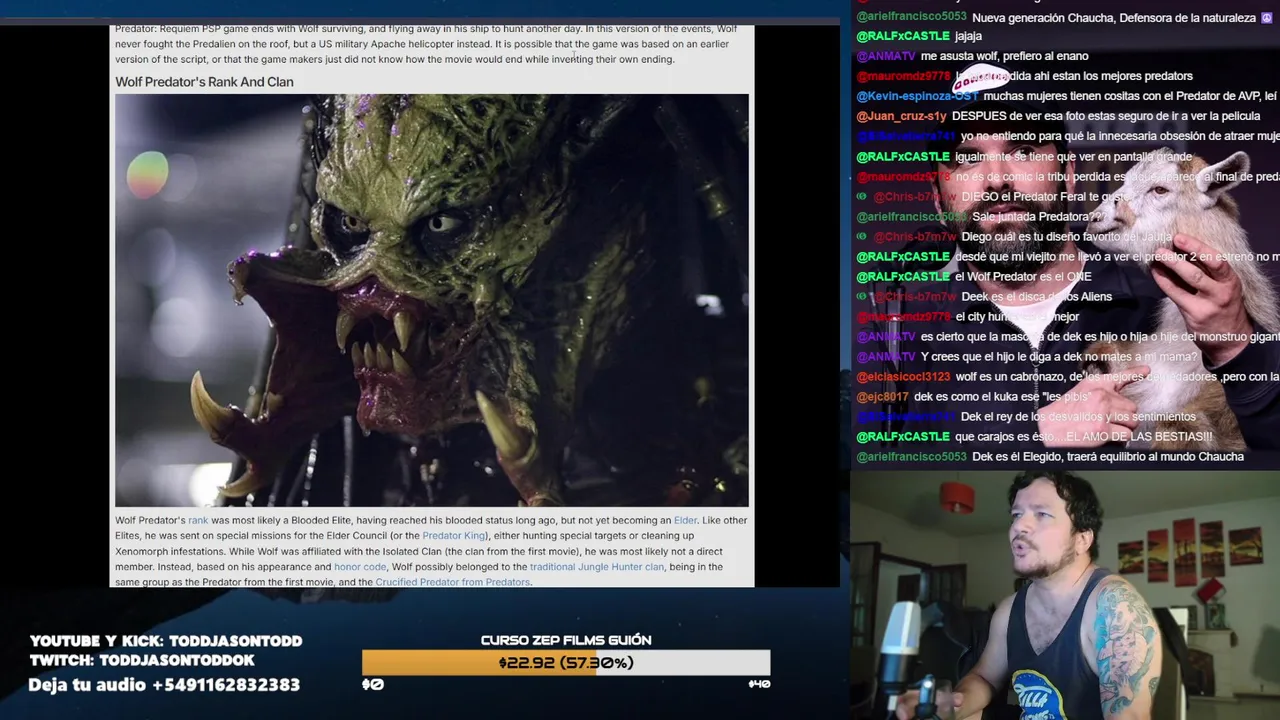Viewport: 1280px width, 720px height.
Task: Select the "desde que mi viejito me llevó" message
Action: pyautogui.click(x=1068, y=257)
